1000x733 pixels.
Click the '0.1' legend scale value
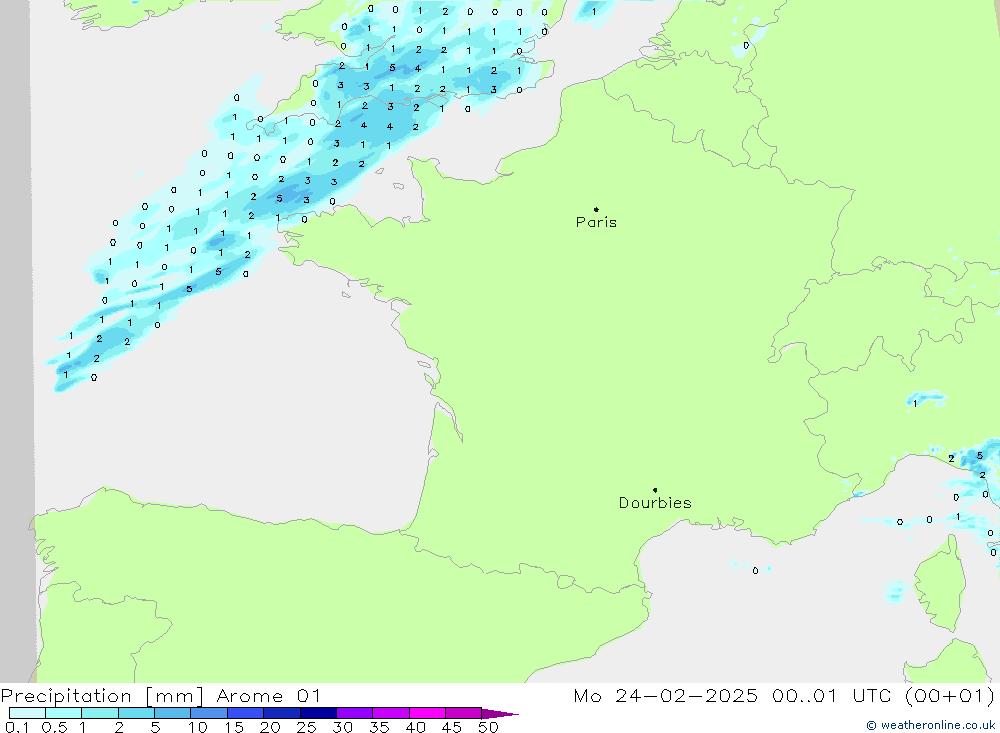tap(17, 727)
